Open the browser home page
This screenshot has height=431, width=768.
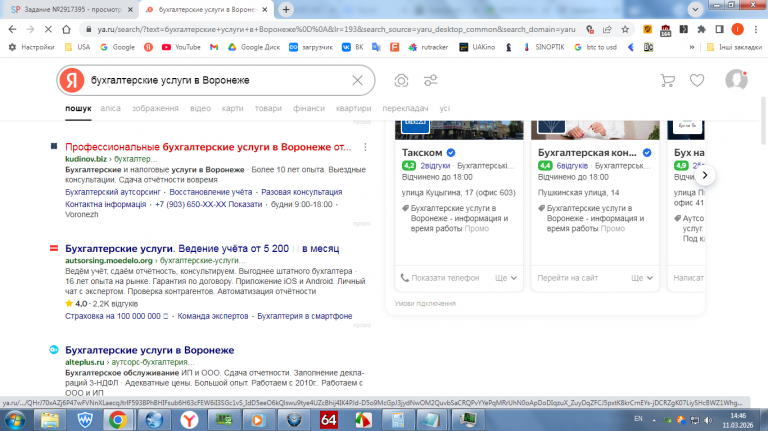point(66,29)
